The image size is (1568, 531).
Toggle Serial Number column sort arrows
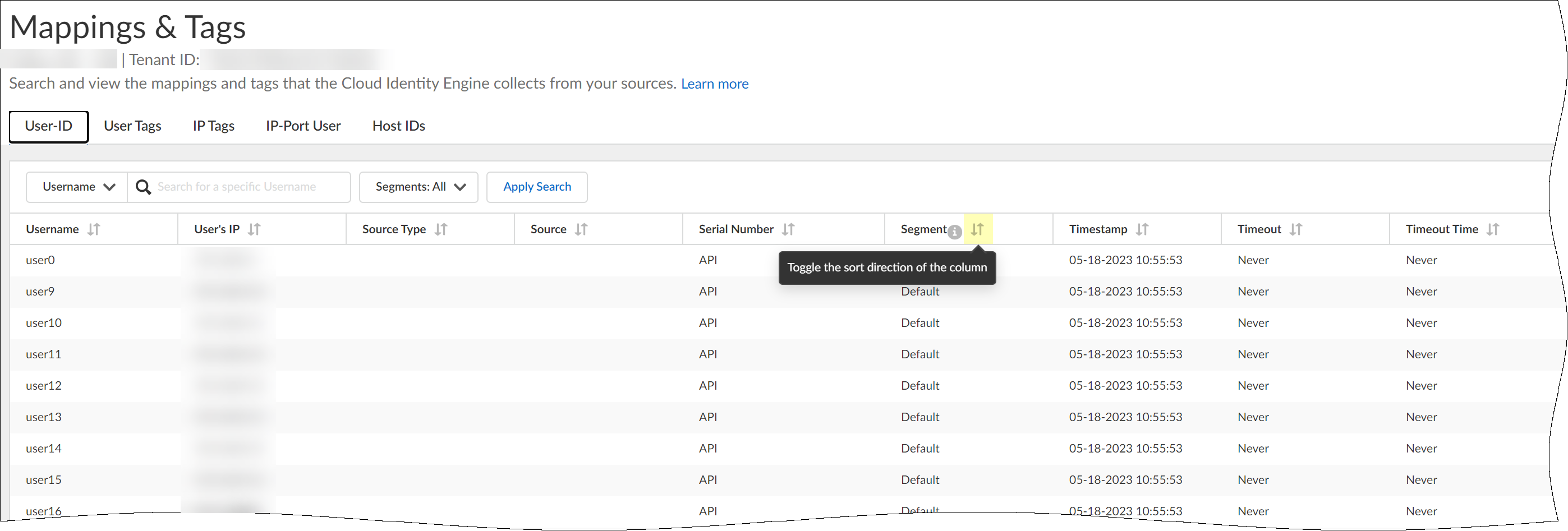(788, 229)
